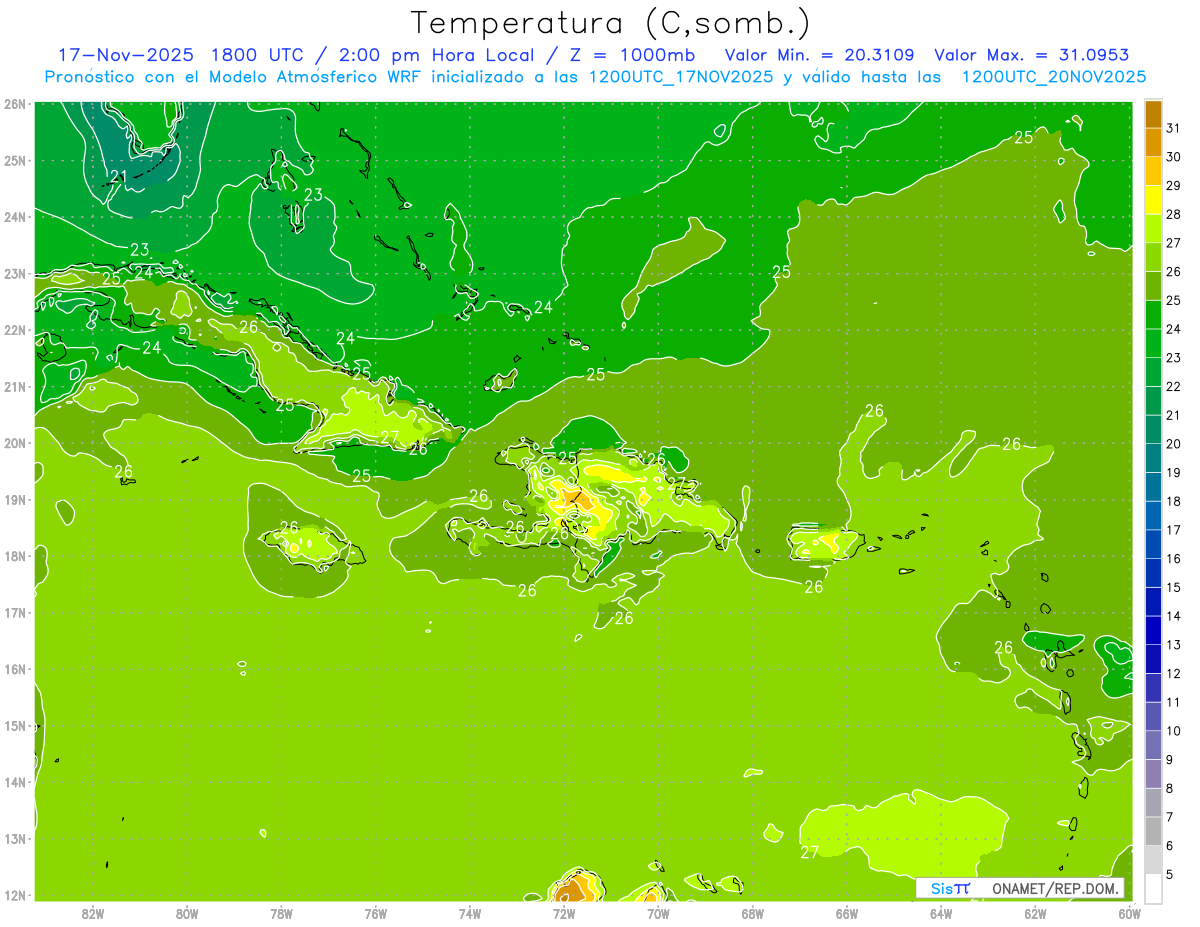
Task: Click the 19N latitude axis label
Action: pyautogui.click(x=15, y=499)
